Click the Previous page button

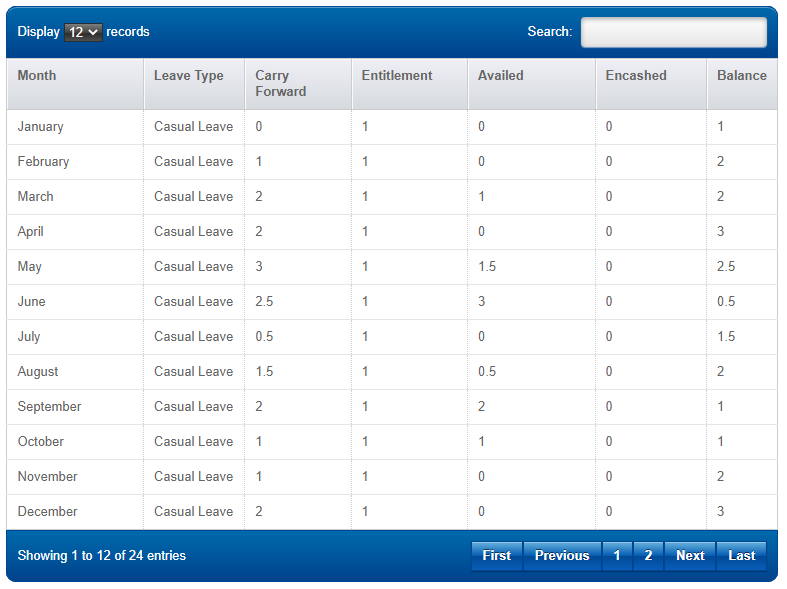[x=562, y=555]
